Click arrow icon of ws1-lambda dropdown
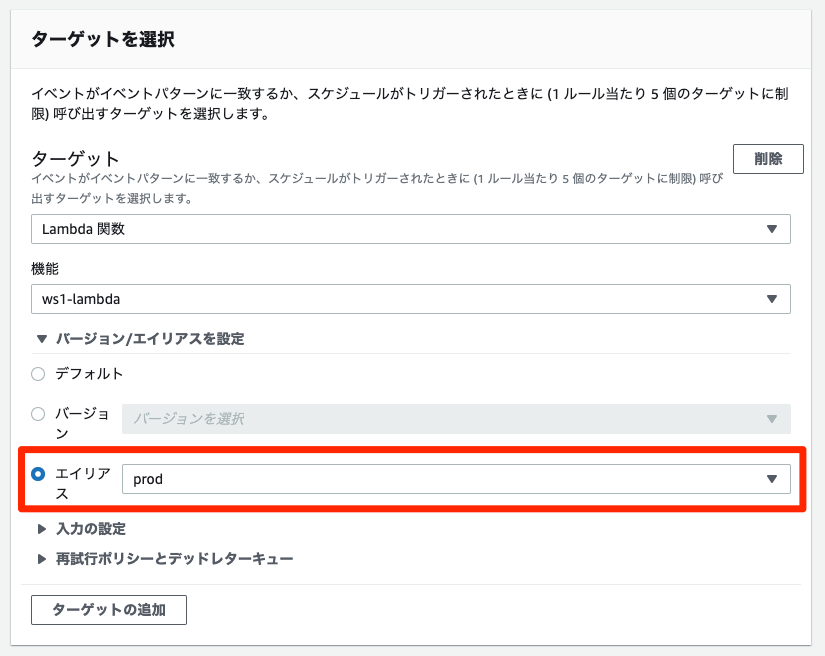 (x=772, y=299)
